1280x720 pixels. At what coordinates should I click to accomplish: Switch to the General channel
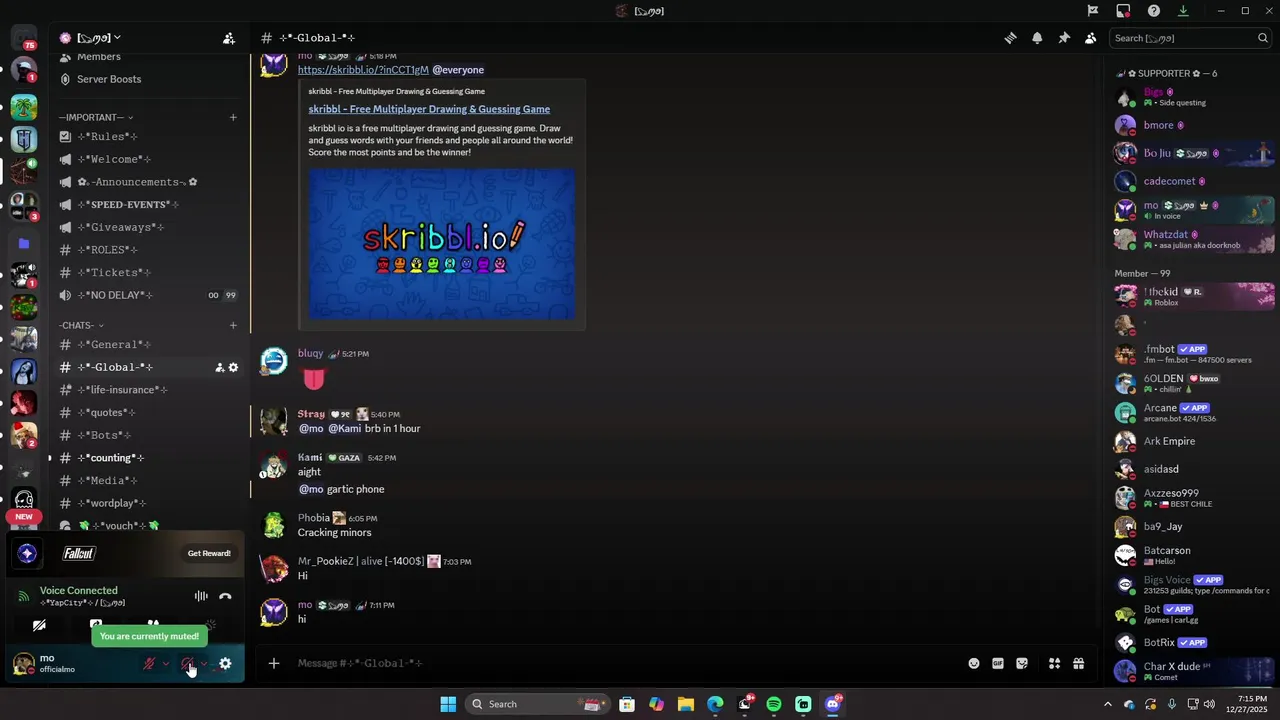(148, 344)
